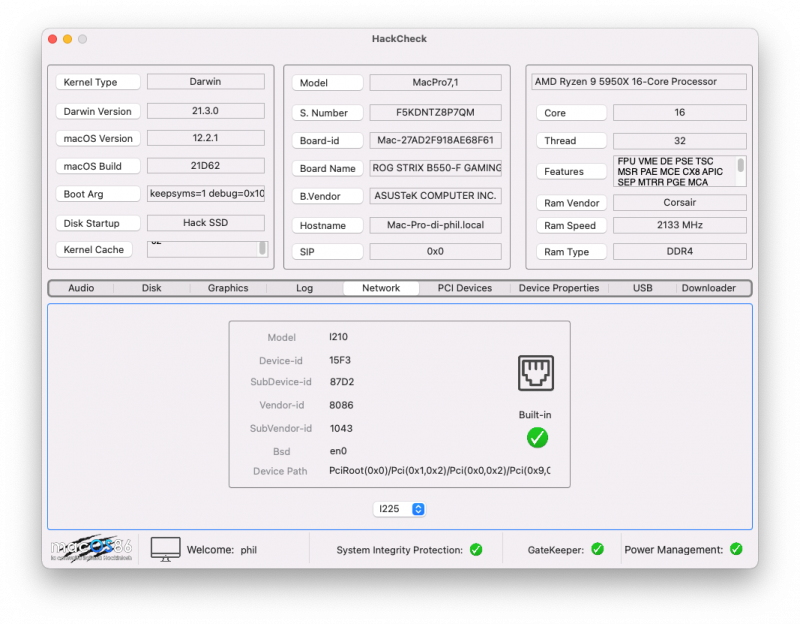Click the AMD Ryzen 9 5950X processor field
The width and height of the screenshot is (800, 624).
pyautogui.click(x=639, y=82)
